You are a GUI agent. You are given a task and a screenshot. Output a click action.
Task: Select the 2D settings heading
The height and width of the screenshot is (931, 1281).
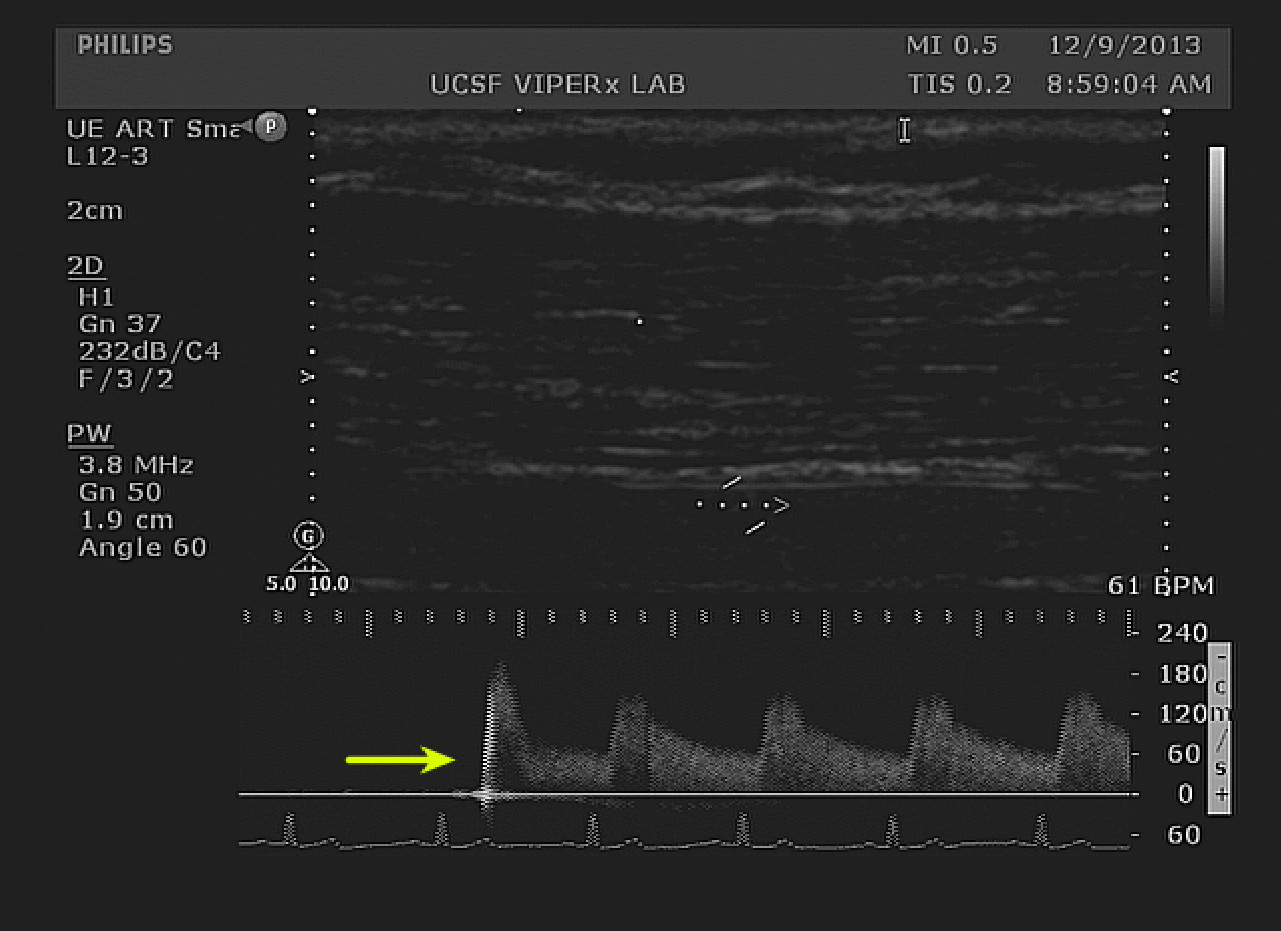86,266
